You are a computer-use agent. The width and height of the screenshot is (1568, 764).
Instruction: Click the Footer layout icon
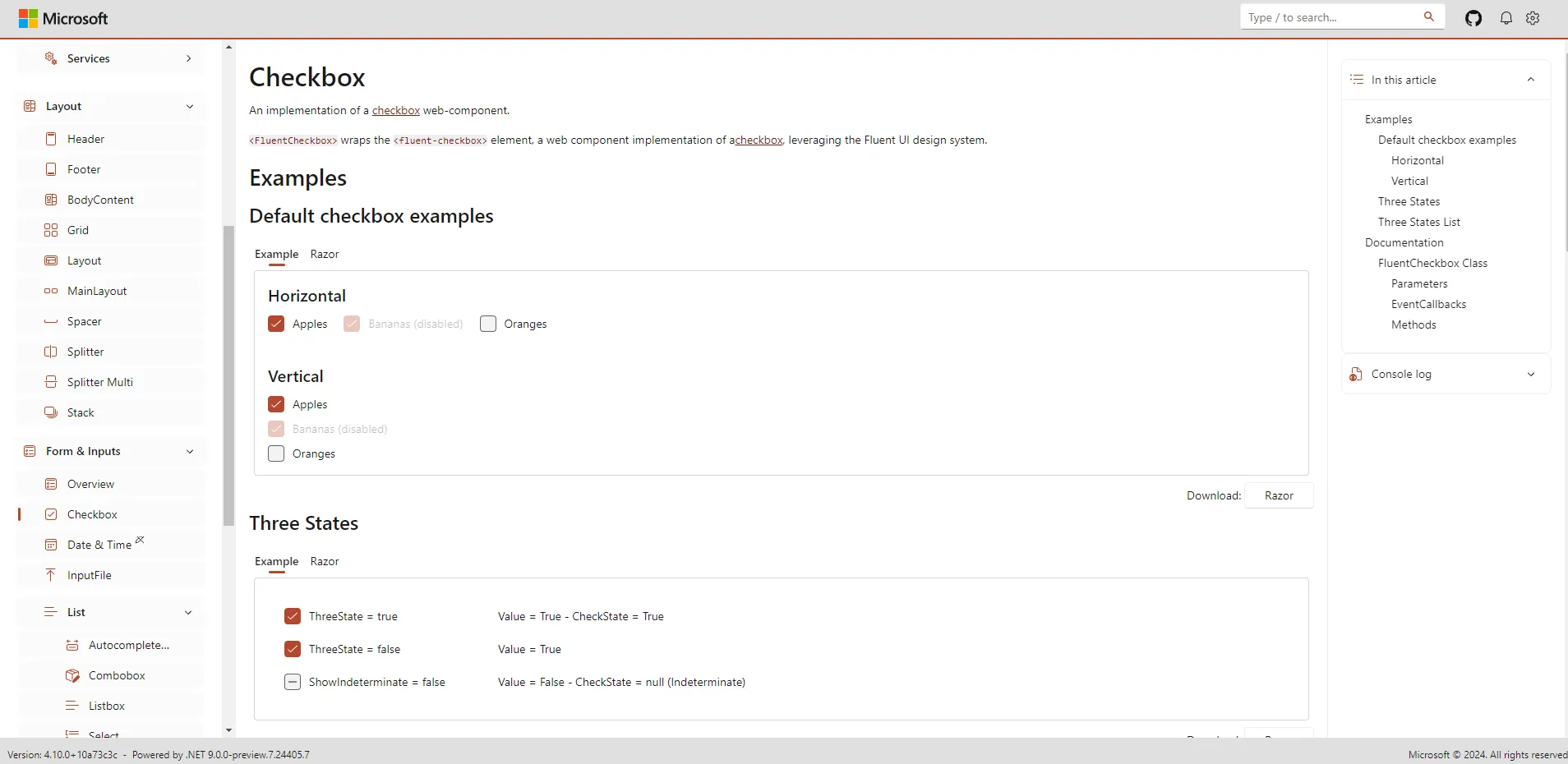51,169
